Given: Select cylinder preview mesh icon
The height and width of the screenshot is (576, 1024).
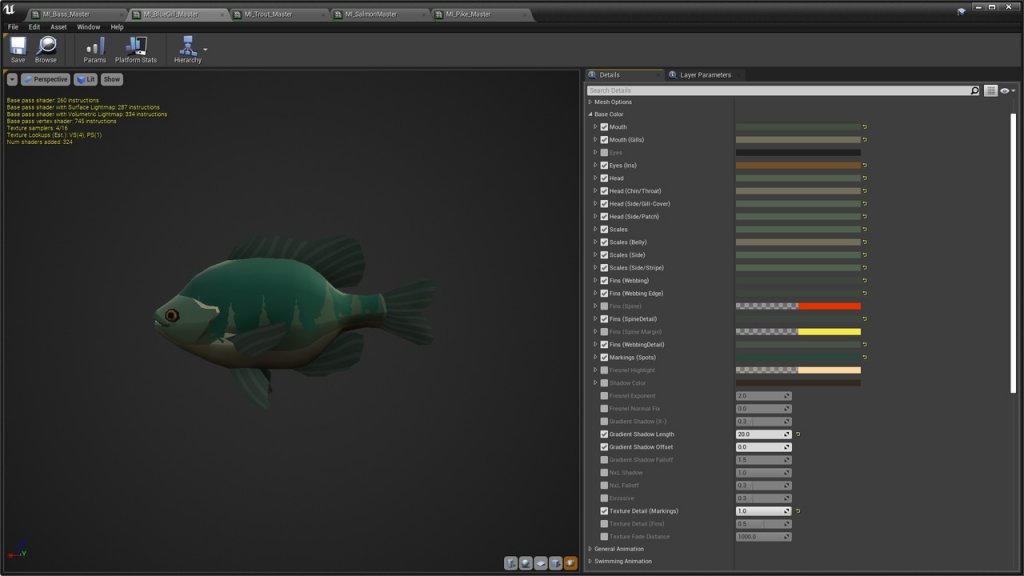Looking at the screenshot, I should pyautogui.click(x=511, y=563).
